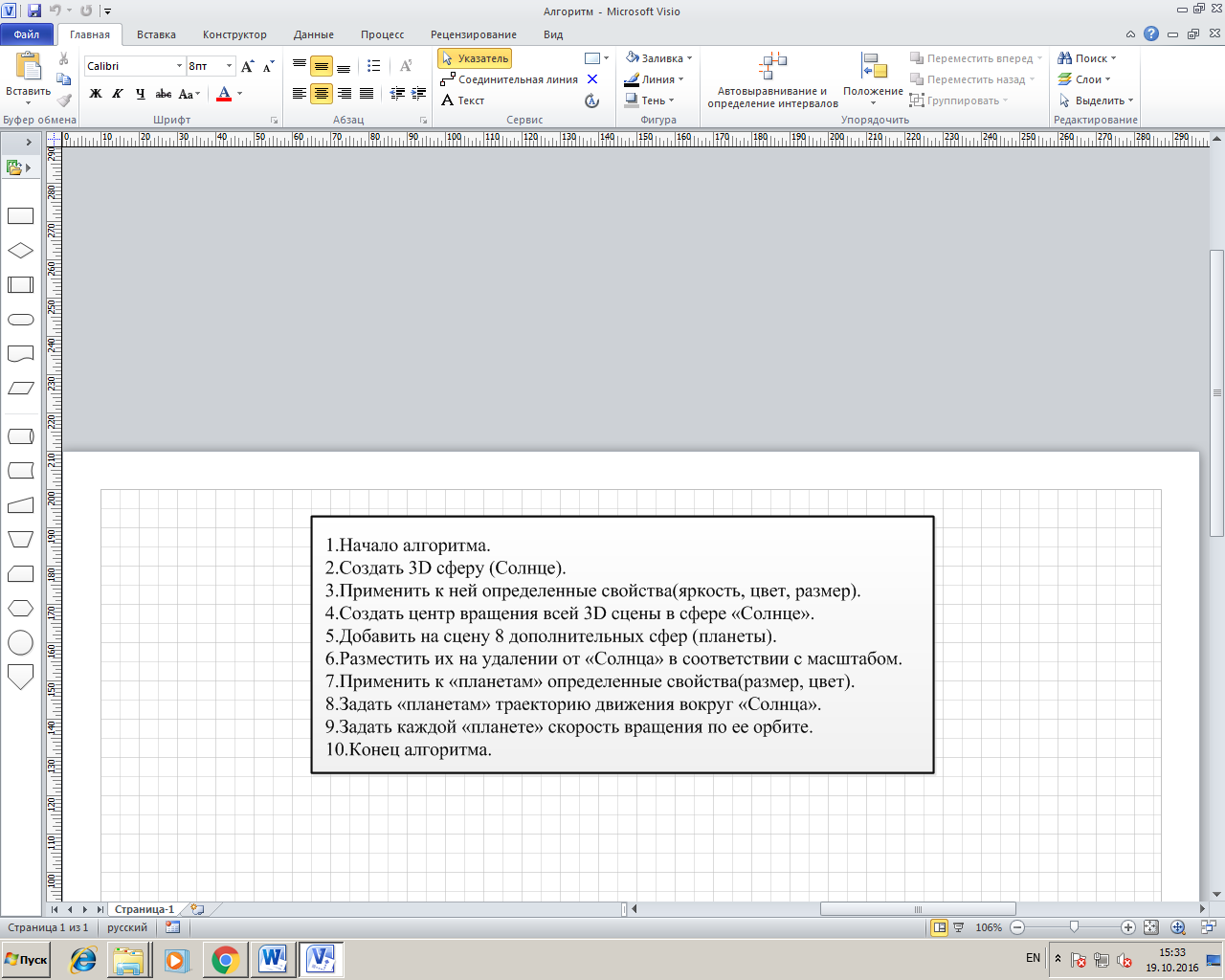Screen dimensions: 1225x980
Task: Click the Вставить paste button
Action: click(x=29, y=79)
